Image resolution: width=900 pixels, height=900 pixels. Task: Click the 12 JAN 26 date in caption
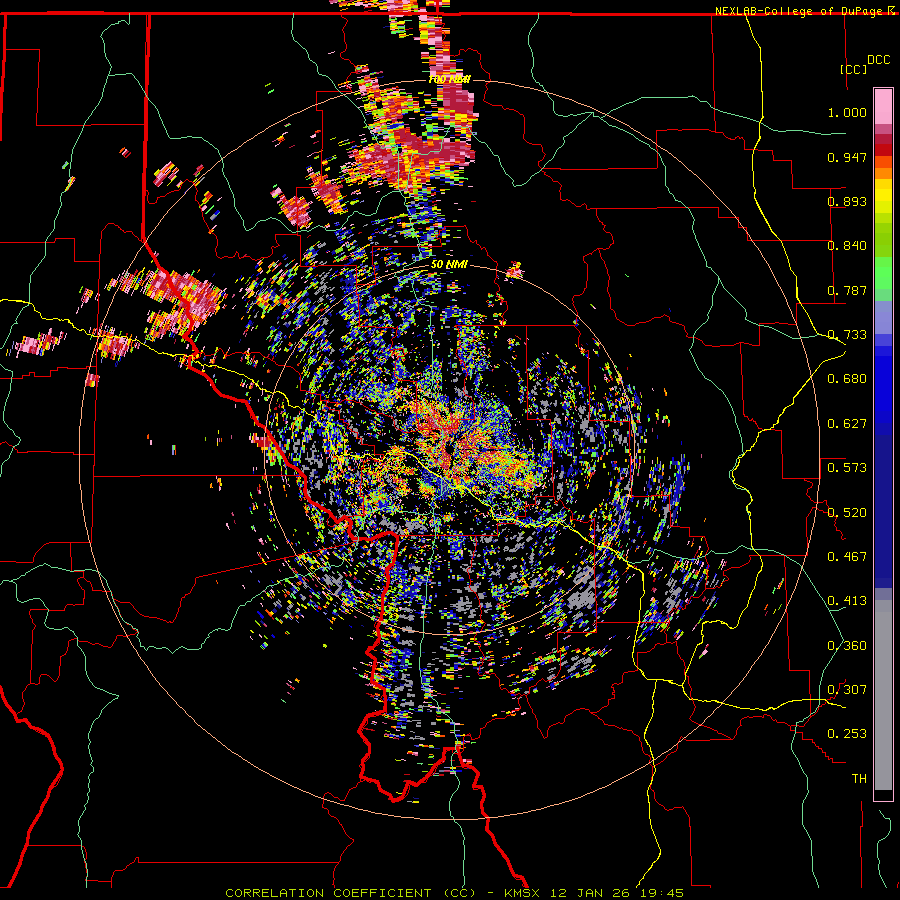pyautogui.click(x=589, y=893)
